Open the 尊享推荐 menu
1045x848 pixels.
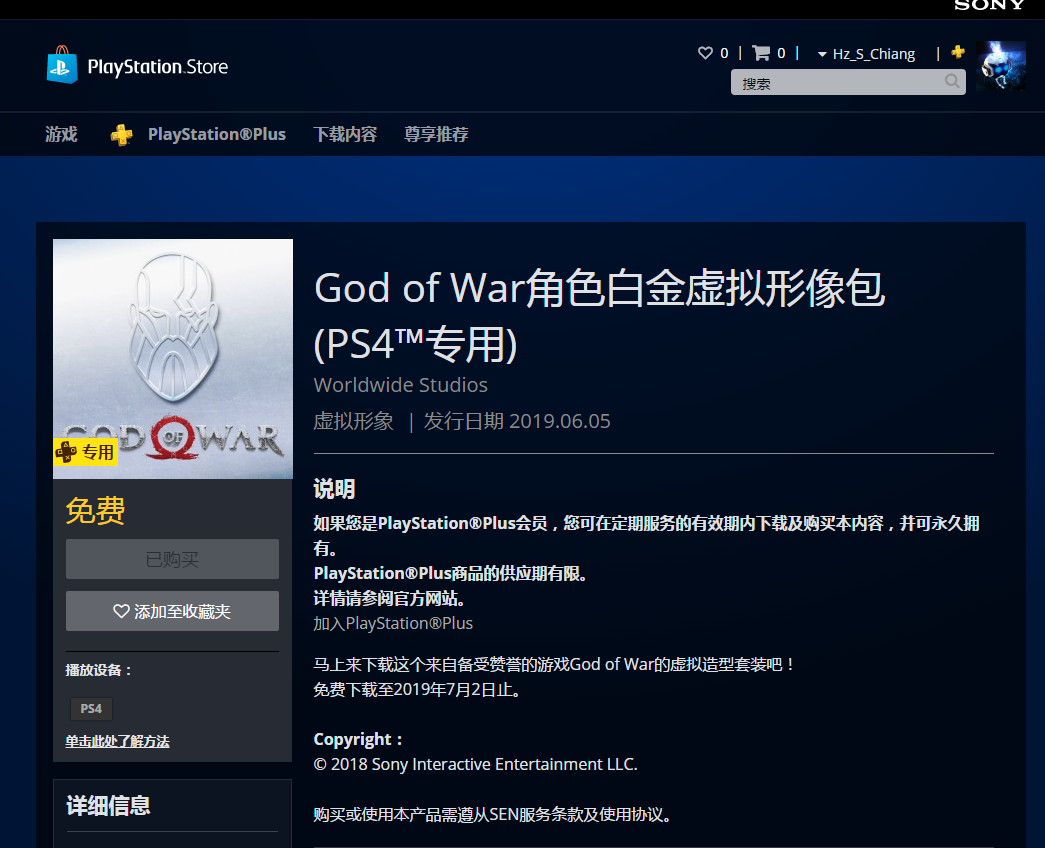click(x=436, y=134)
